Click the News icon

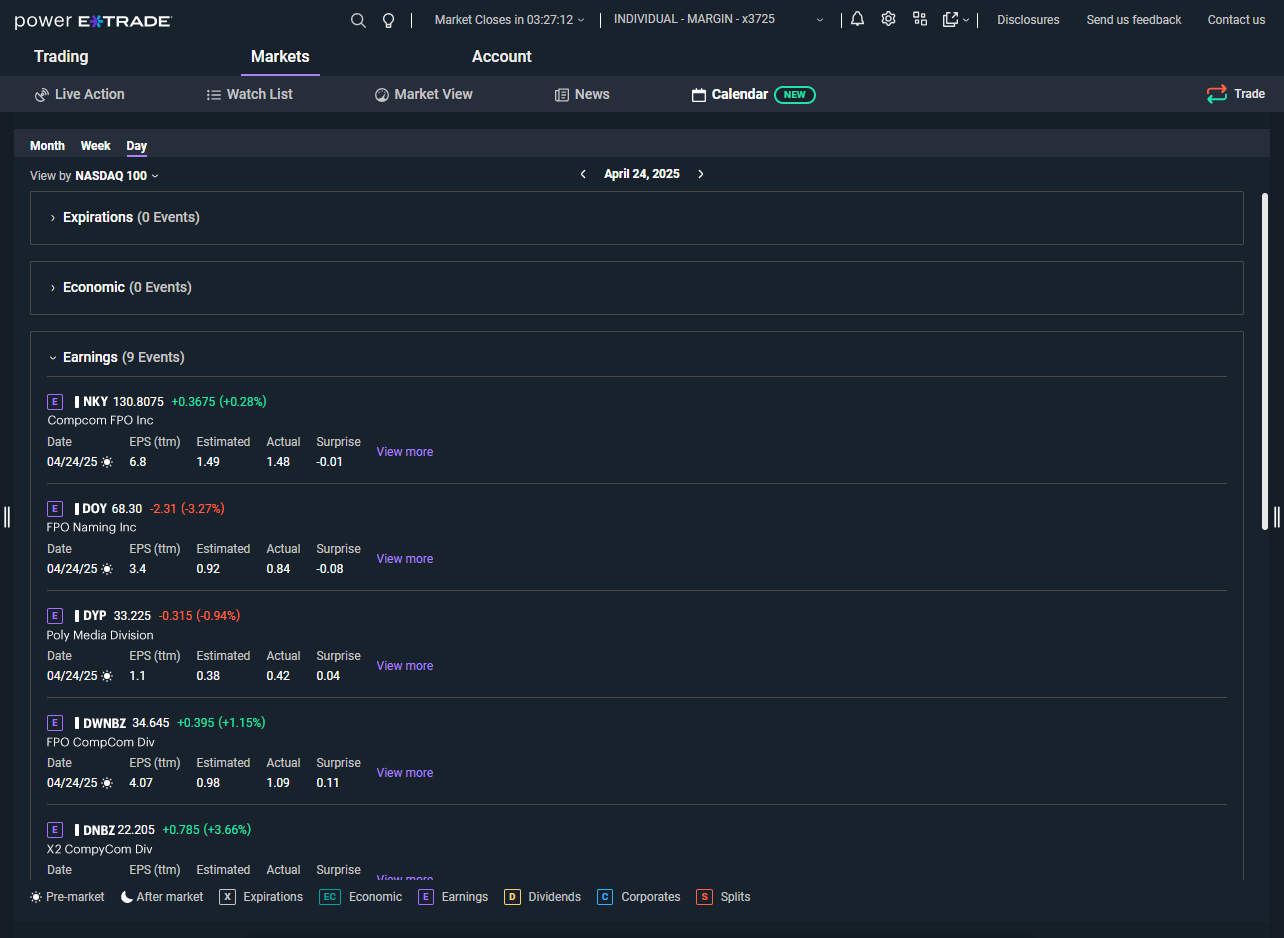(x=562, y=95)
